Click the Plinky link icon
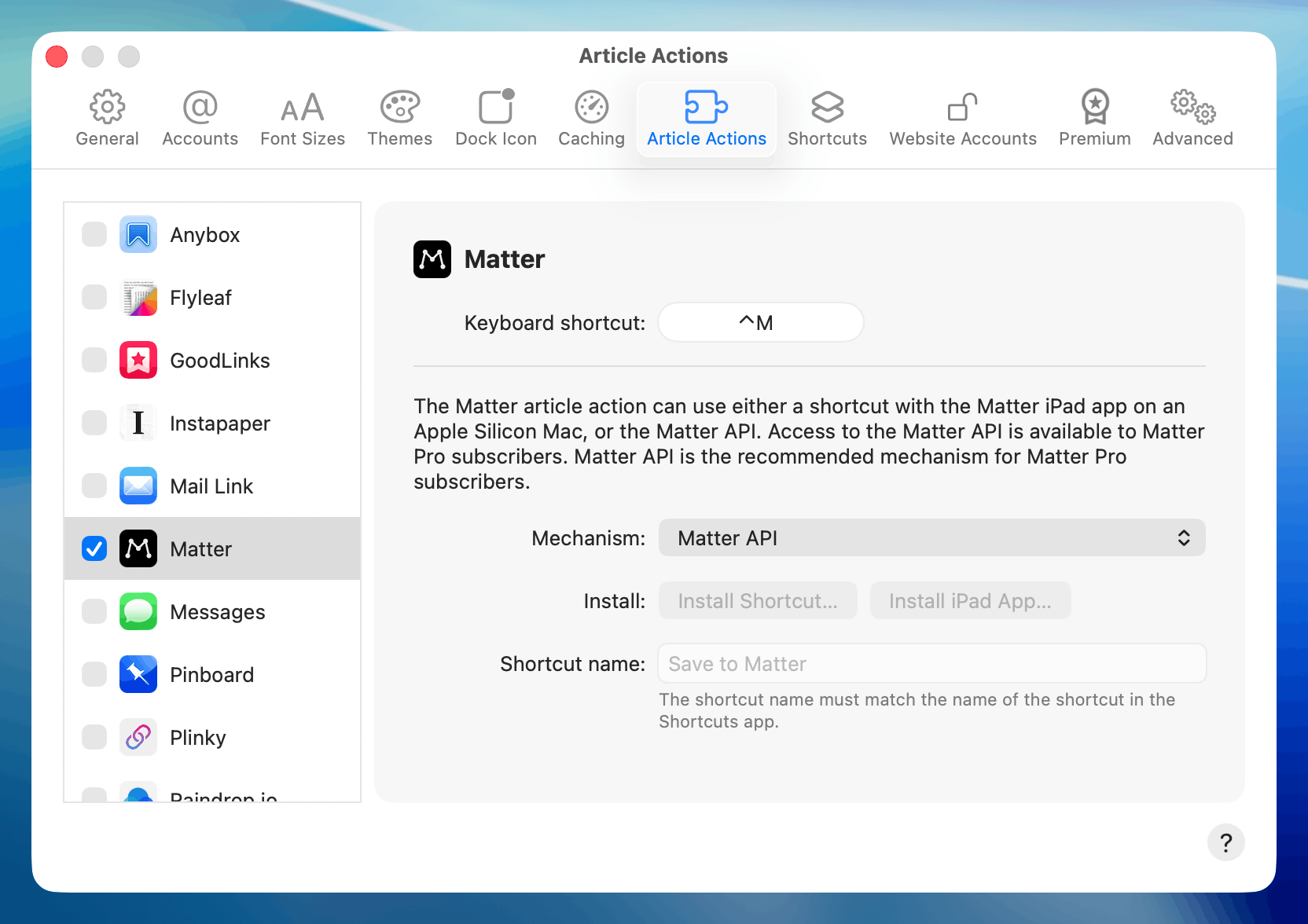 pos(138,737)
